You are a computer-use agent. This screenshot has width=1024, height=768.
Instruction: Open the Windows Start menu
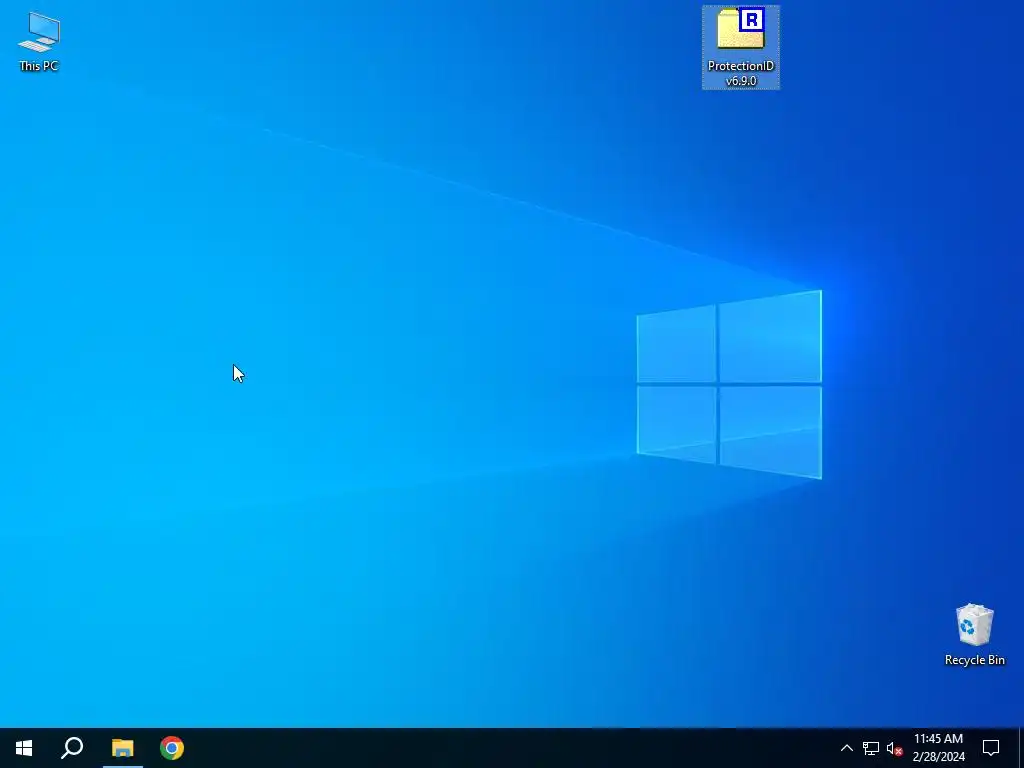click(x=24, y=748)
